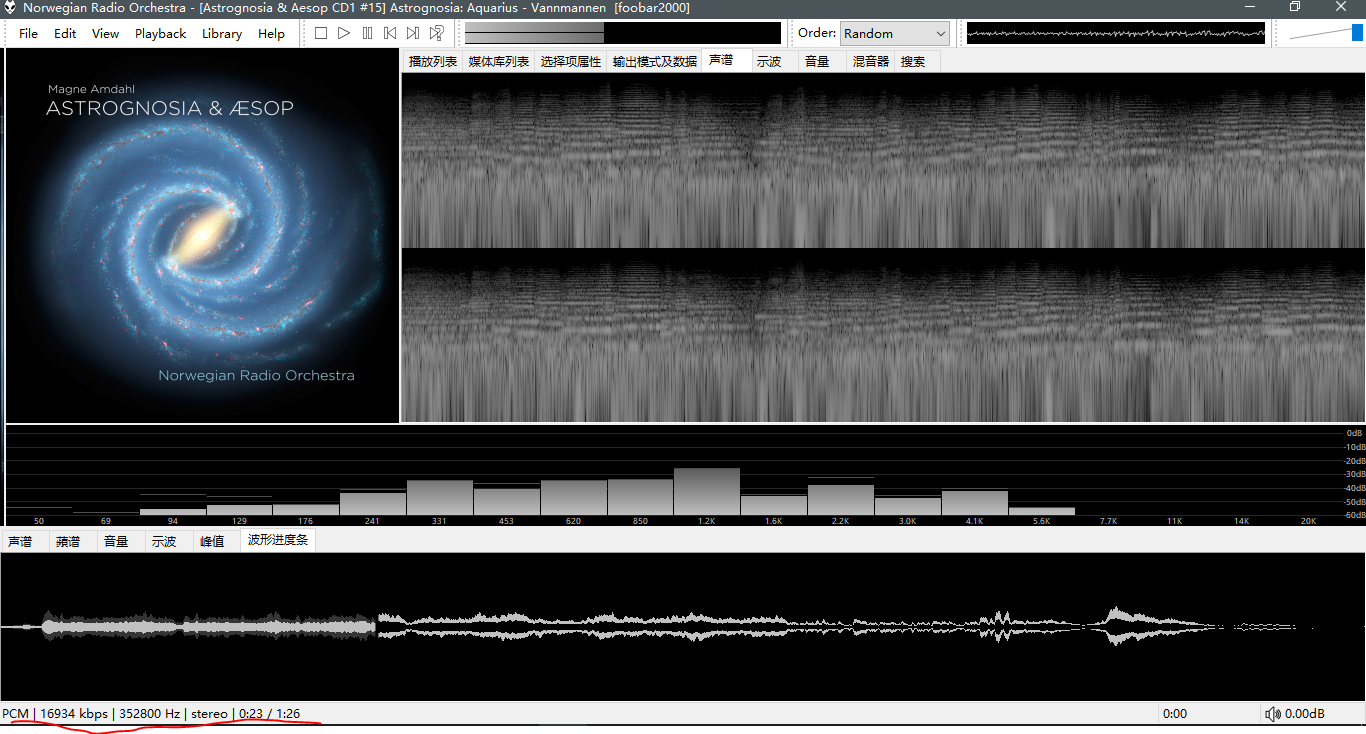Viewport: 1366px width, 734px height.
Task: Click the speaker volume icon in status bar
Action: click(x=1272, y=714)
